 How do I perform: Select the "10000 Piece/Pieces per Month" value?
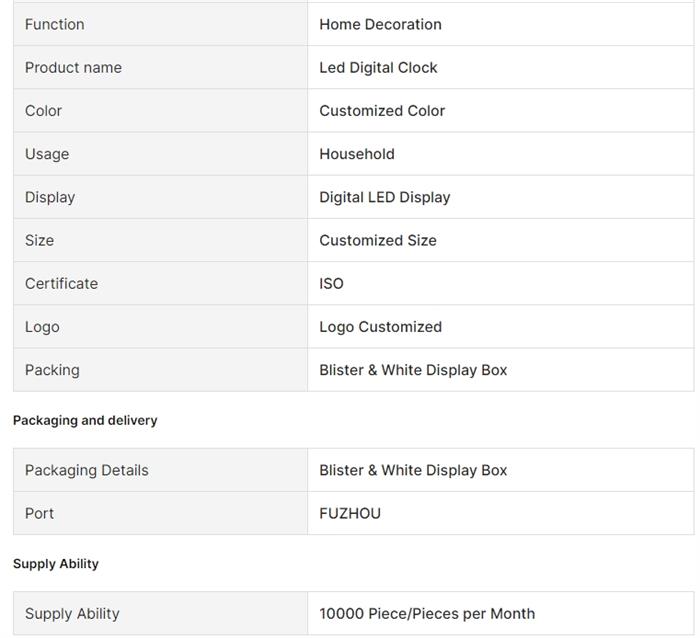click(427, 613)
